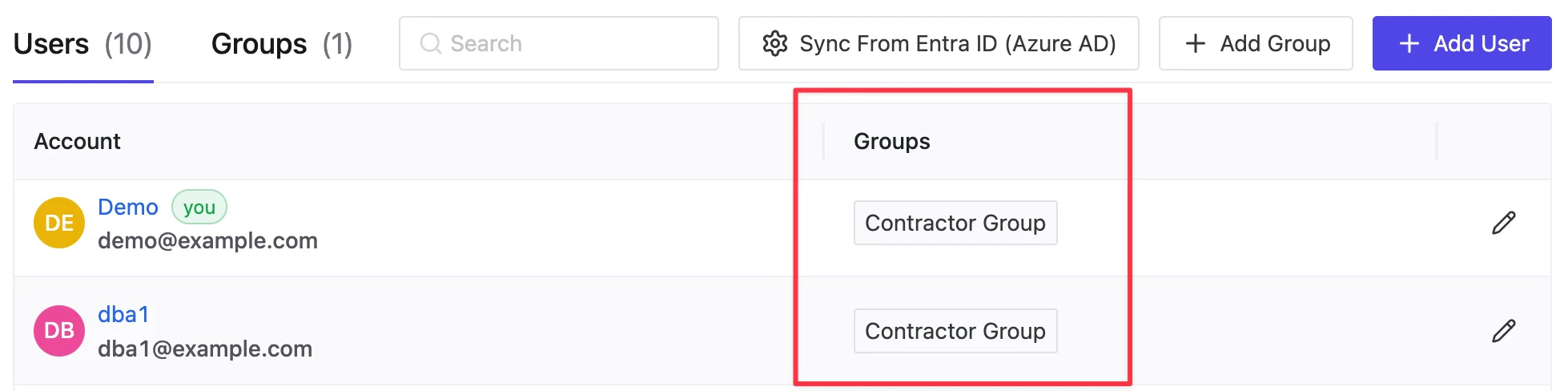Click the demo@example.com email text
This screenshot has width=1568, height=391.
pos(207,240)
